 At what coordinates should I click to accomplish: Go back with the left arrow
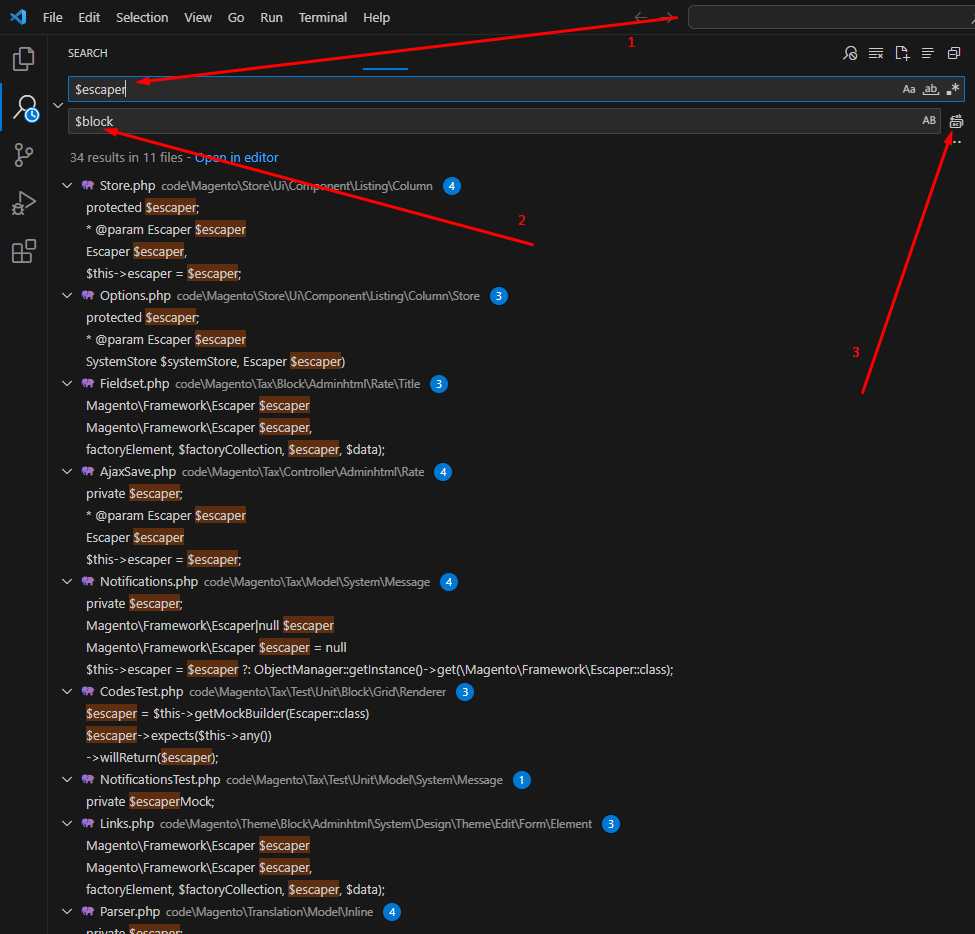[641, 17]
